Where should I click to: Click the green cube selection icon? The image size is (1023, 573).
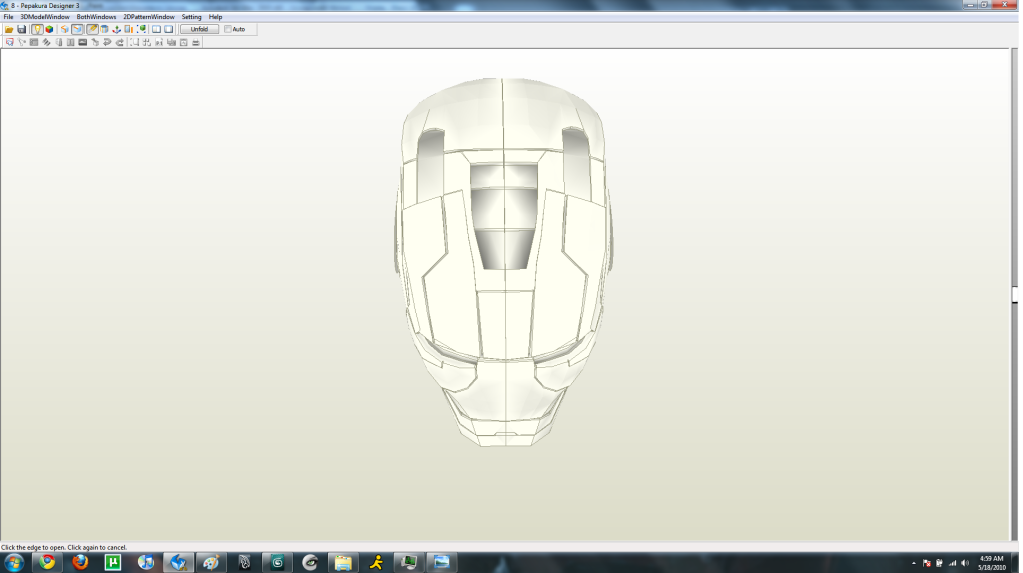tap(142, 29)
